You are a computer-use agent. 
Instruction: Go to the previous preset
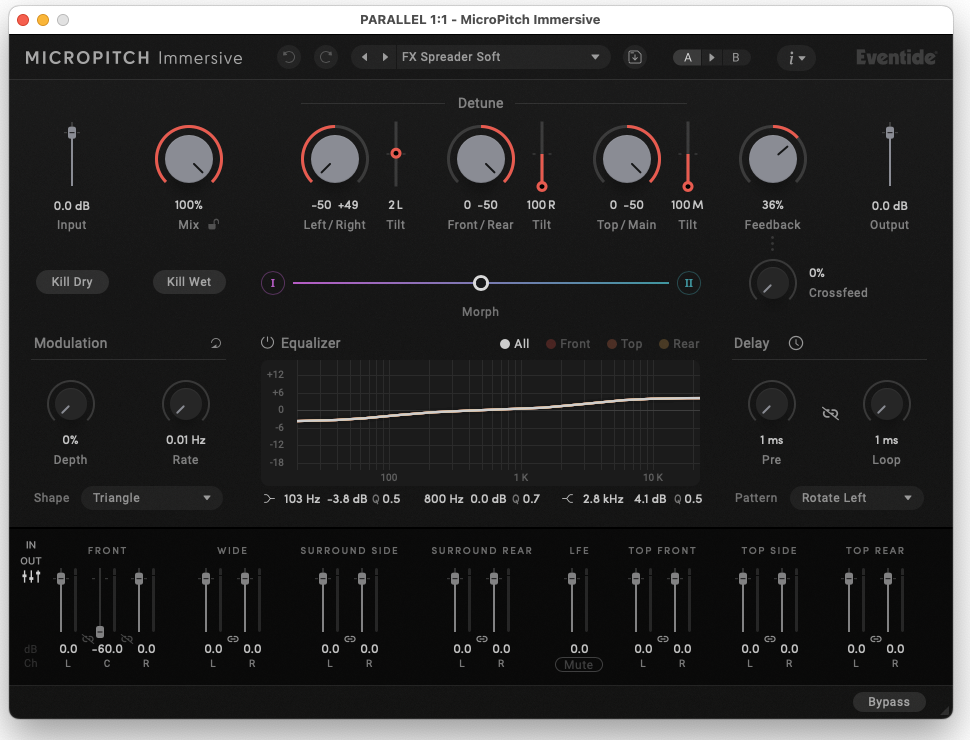point(365,57)
